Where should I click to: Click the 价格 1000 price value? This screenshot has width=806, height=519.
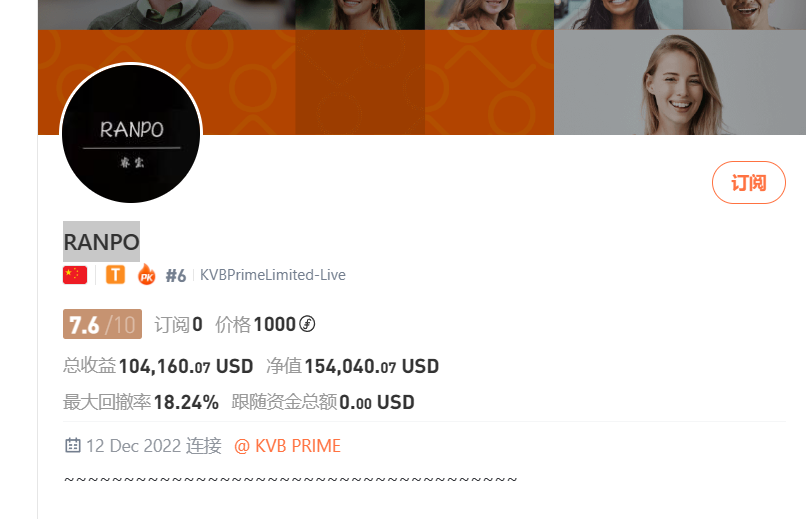(255, 325)
